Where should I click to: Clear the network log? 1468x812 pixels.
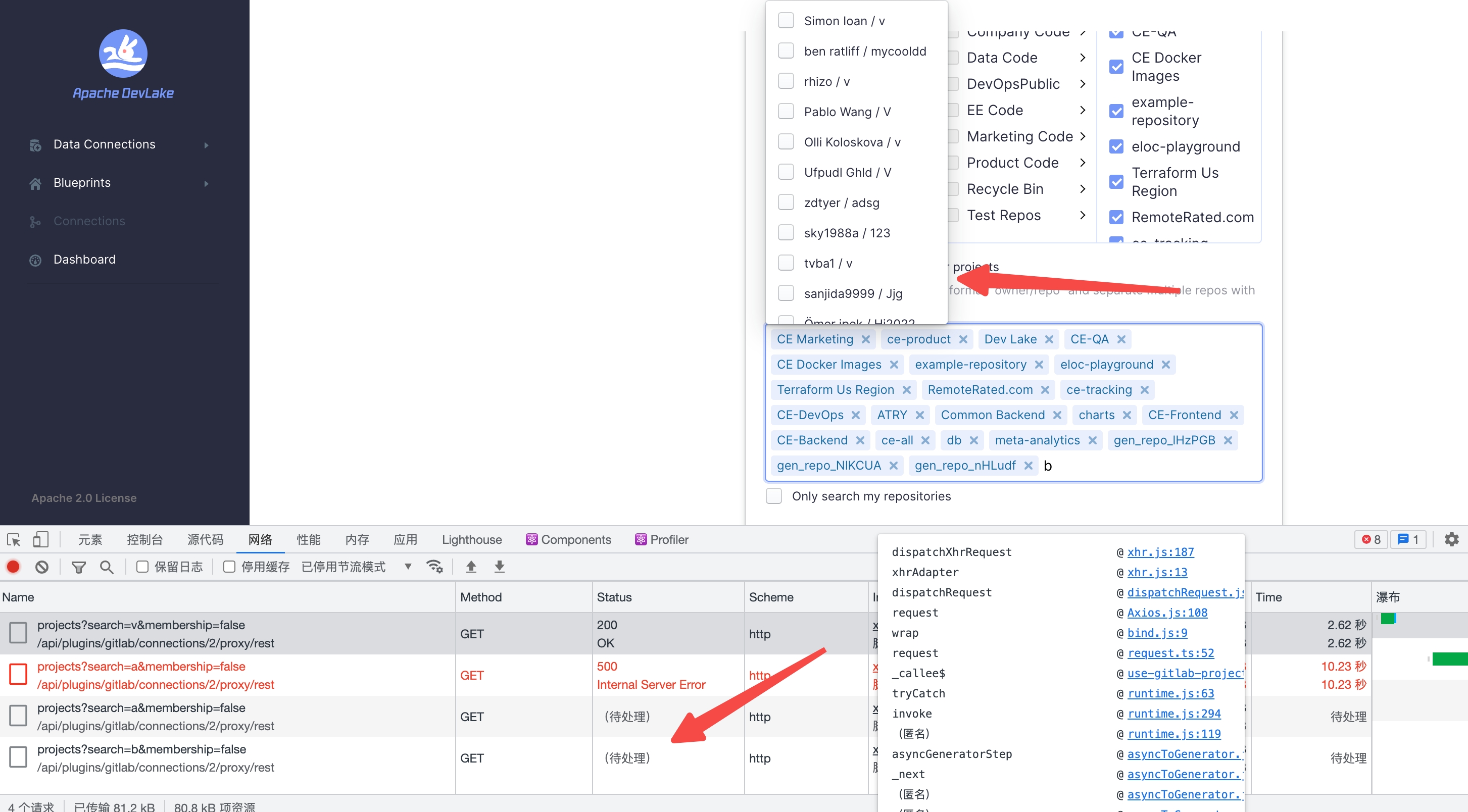pyautogui.click(x=41, y=567)
